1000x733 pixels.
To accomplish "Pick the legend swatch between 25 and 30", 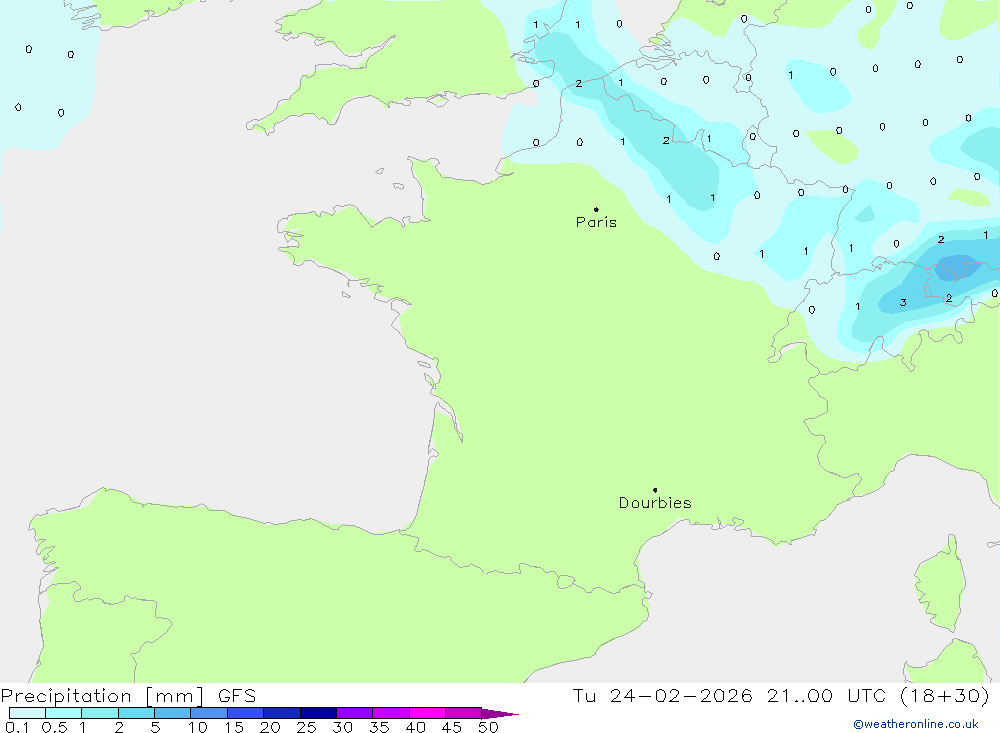I will click(318, 713).
